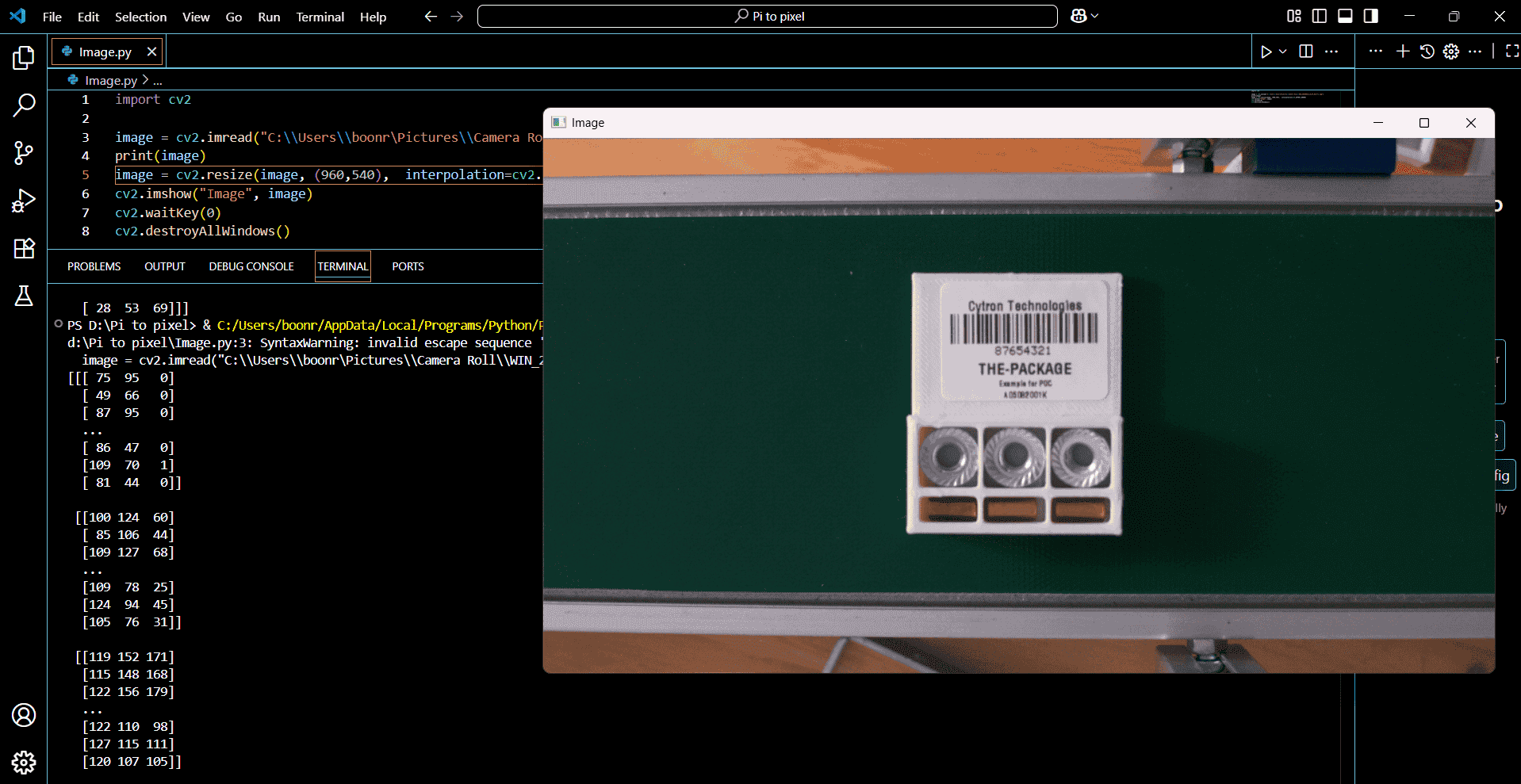
Task: Toggle the primary sidebar visibility
Action: 1318,15
